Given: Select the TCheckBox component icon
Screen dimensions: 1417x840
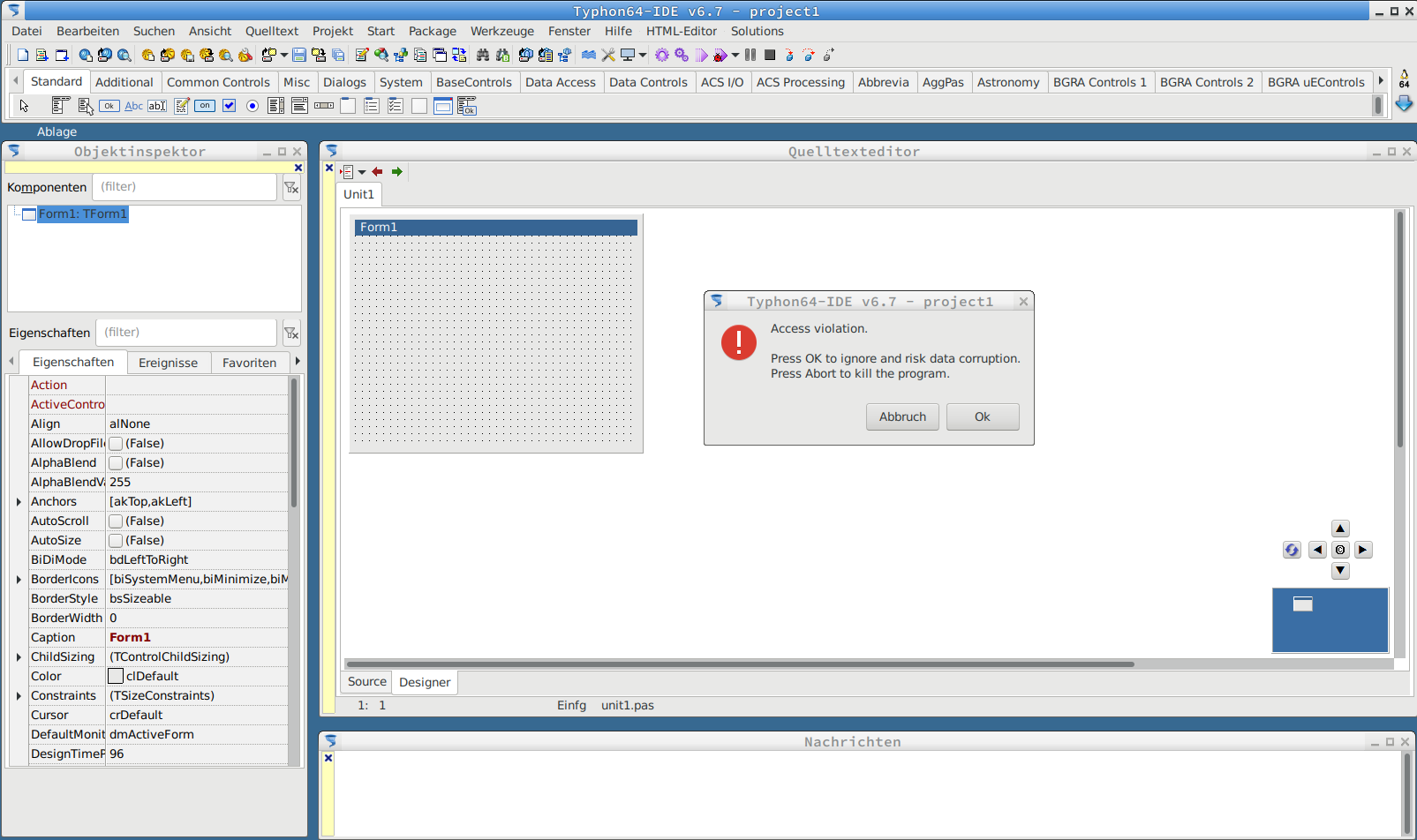Looking at the screenshot, I should 229,106.
